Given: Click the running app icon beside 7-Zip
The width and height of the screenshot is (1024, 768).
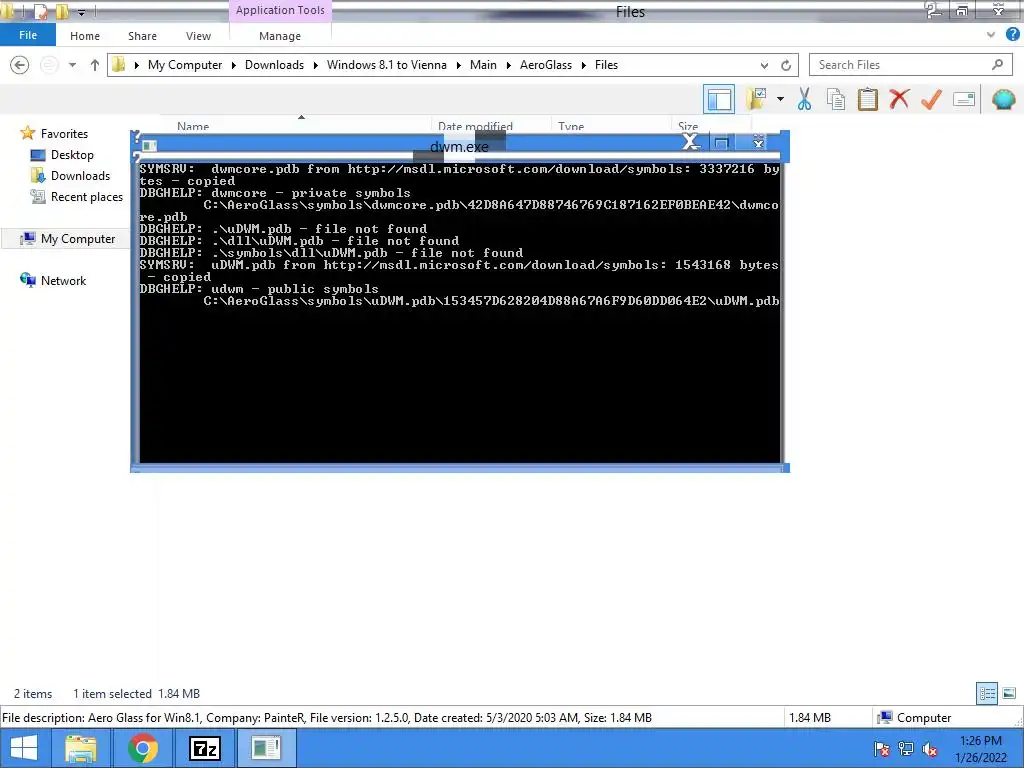Looking at the screenshot, I should click(265, 748).
